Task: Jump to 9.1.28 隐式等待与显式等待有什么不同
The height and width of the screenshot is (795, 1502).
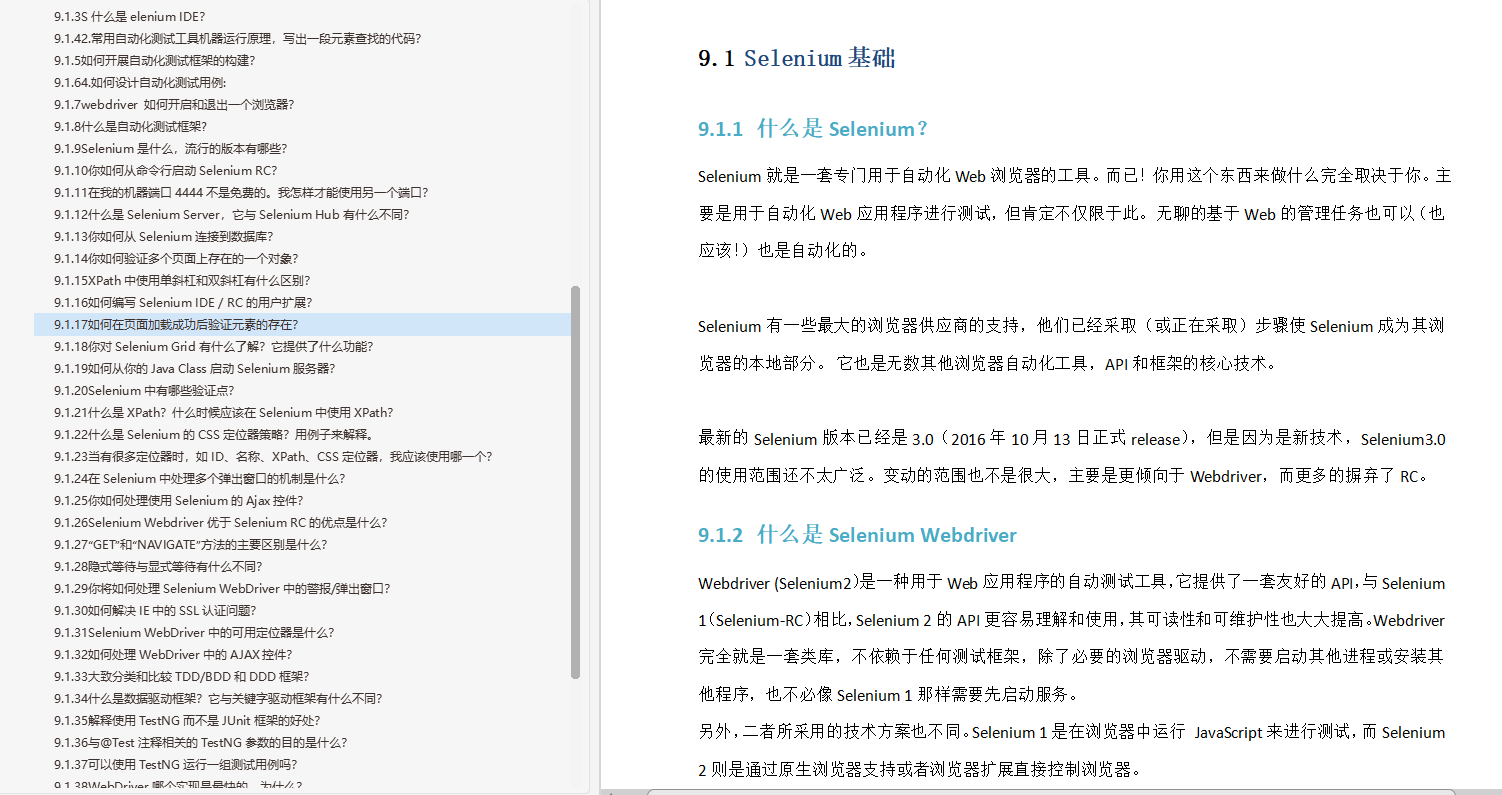Action: [x=158, y=566]
